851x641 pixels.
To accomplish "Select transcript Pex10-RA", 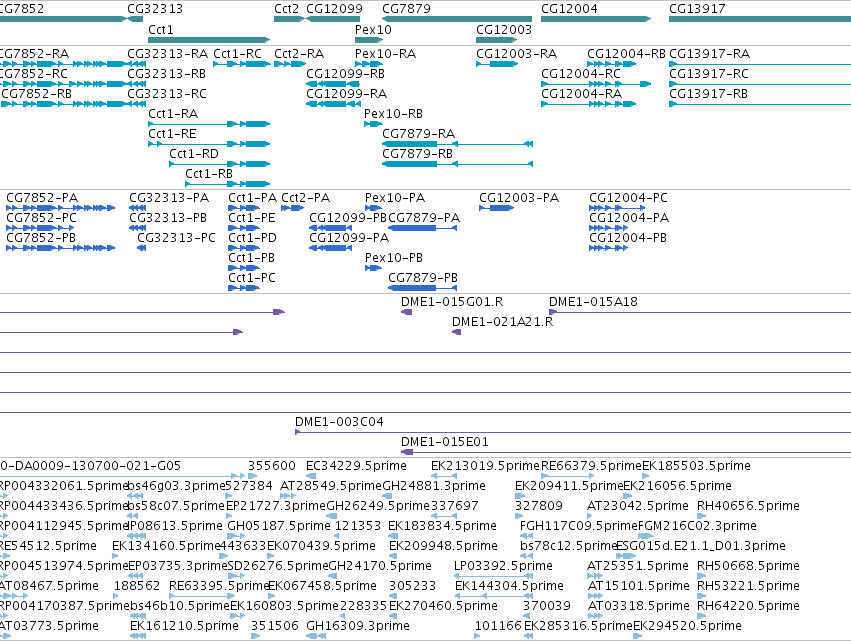I will pos(369,64).
